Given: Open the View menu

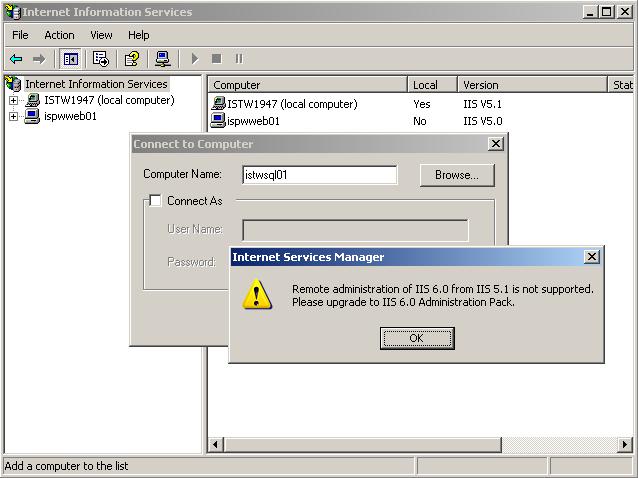Looking at the screenshot, I should 101,35.
